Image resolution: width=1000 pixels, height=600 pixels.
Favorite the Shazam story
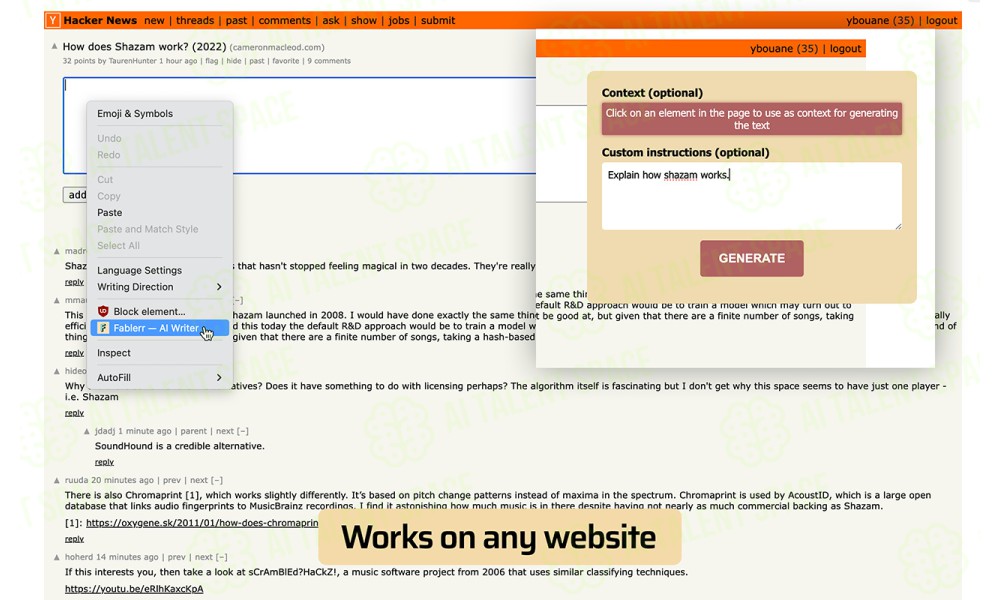286,61
